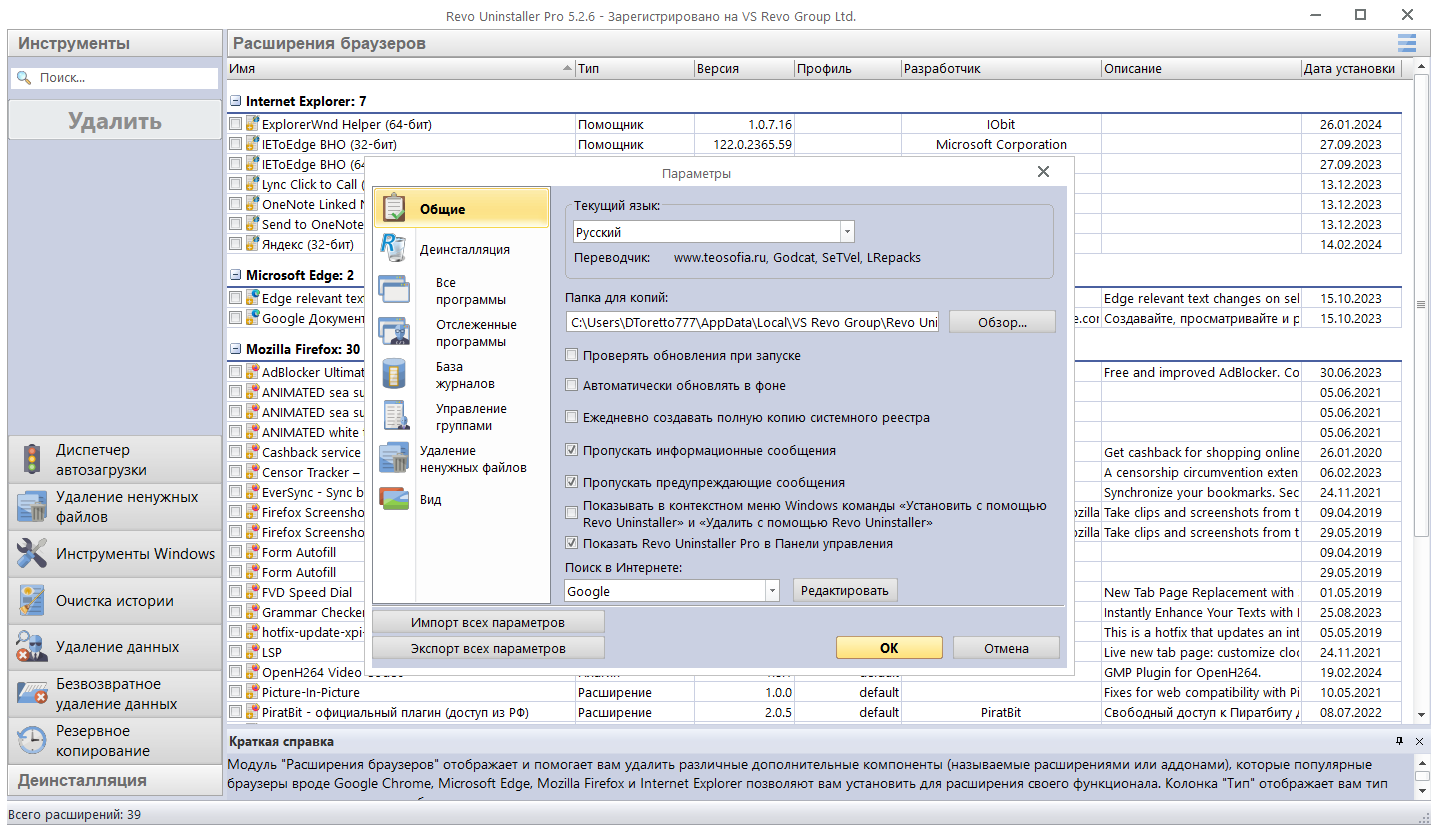Select Общие category in Параметры
1438x832 pixels.
[x=462, y=208]
